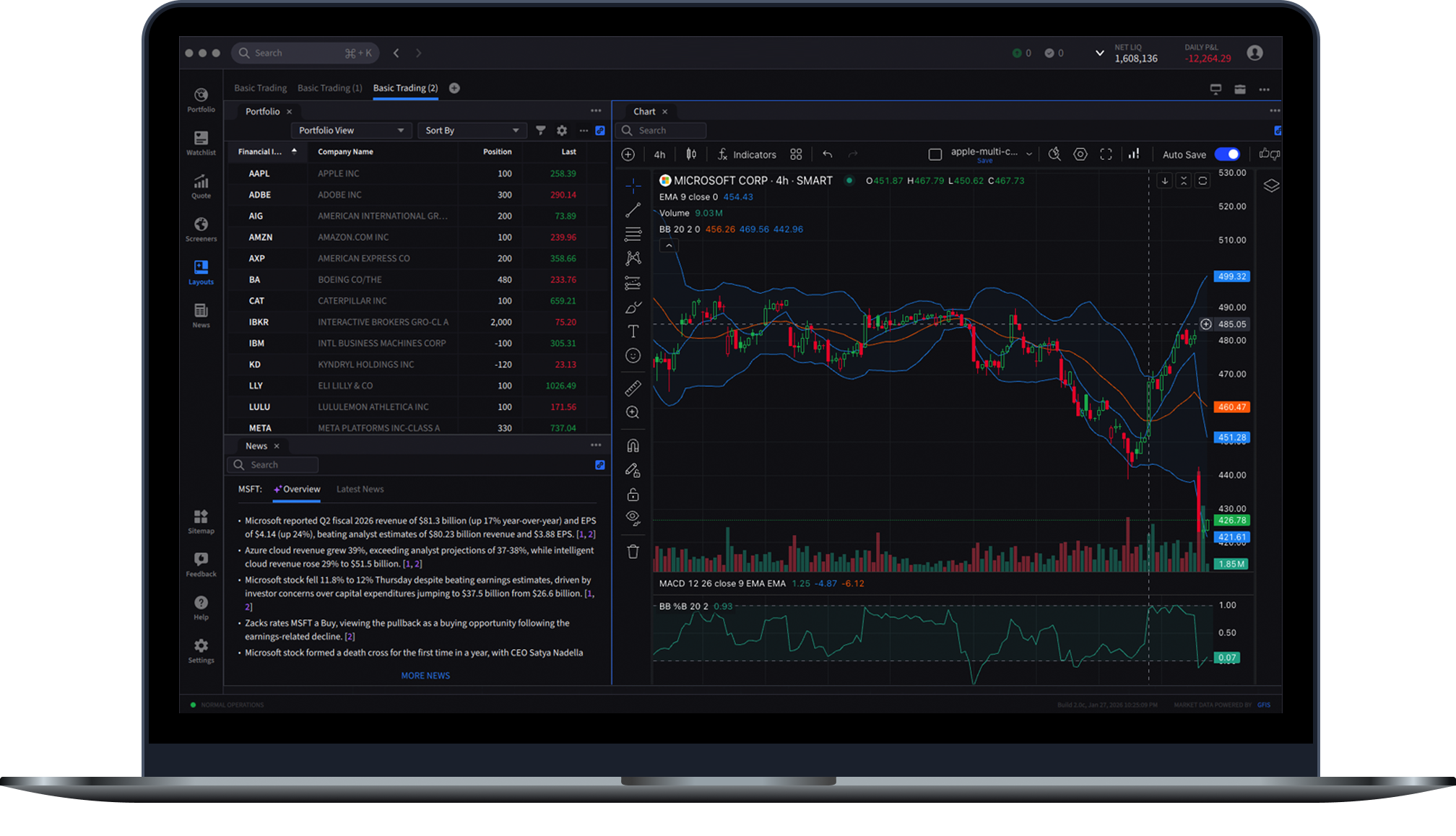Click the Save link under layout name
This screenshot has height=836, width=1456.
(984, 161)
